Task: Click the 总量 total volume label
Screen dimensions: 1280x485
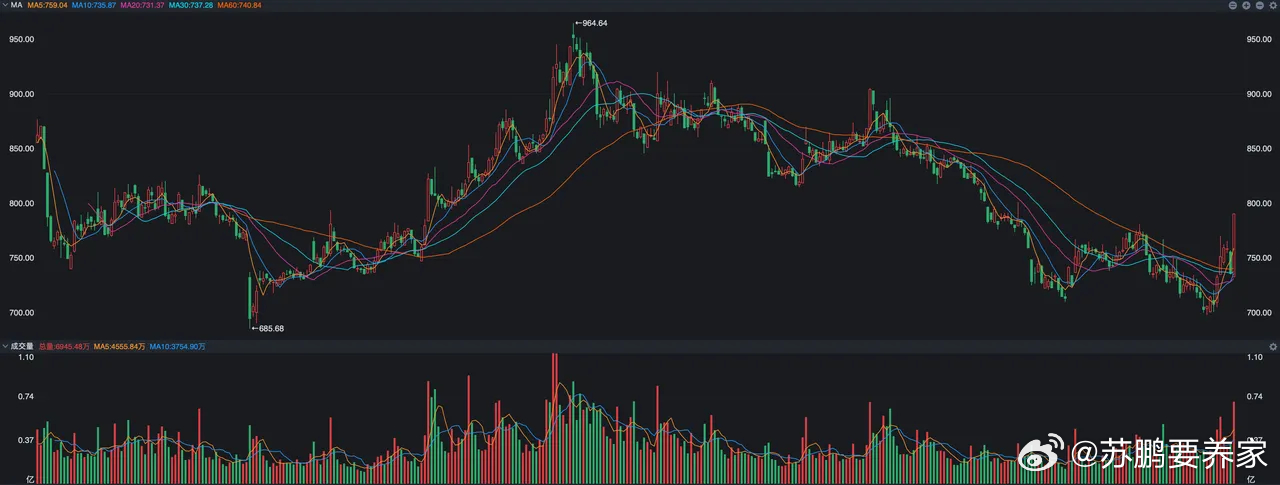Action: click(x=63, y=346)
